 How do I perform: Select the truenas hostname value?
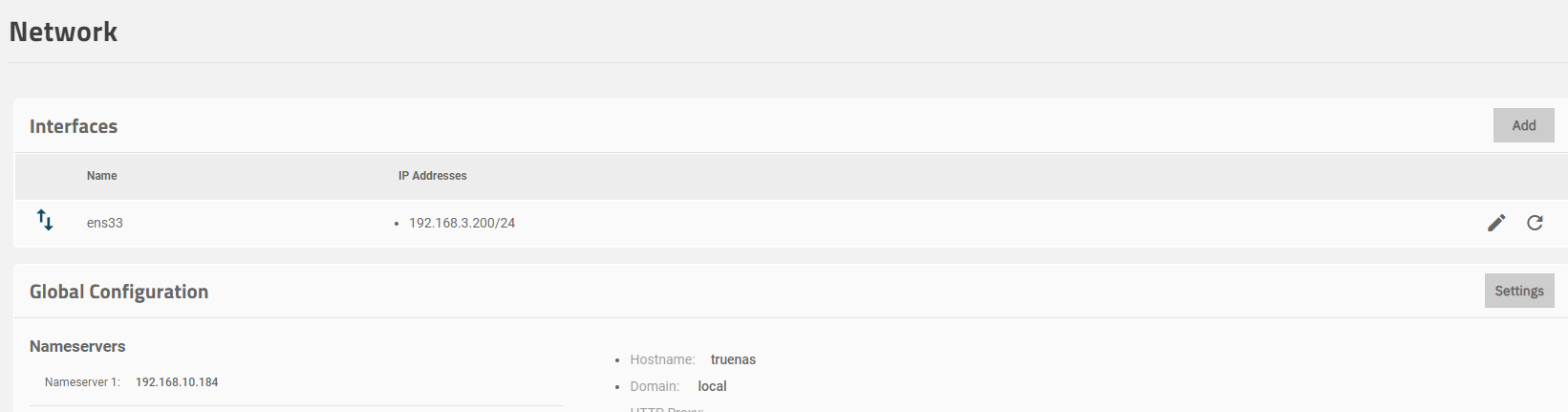[x=733, y=359]
